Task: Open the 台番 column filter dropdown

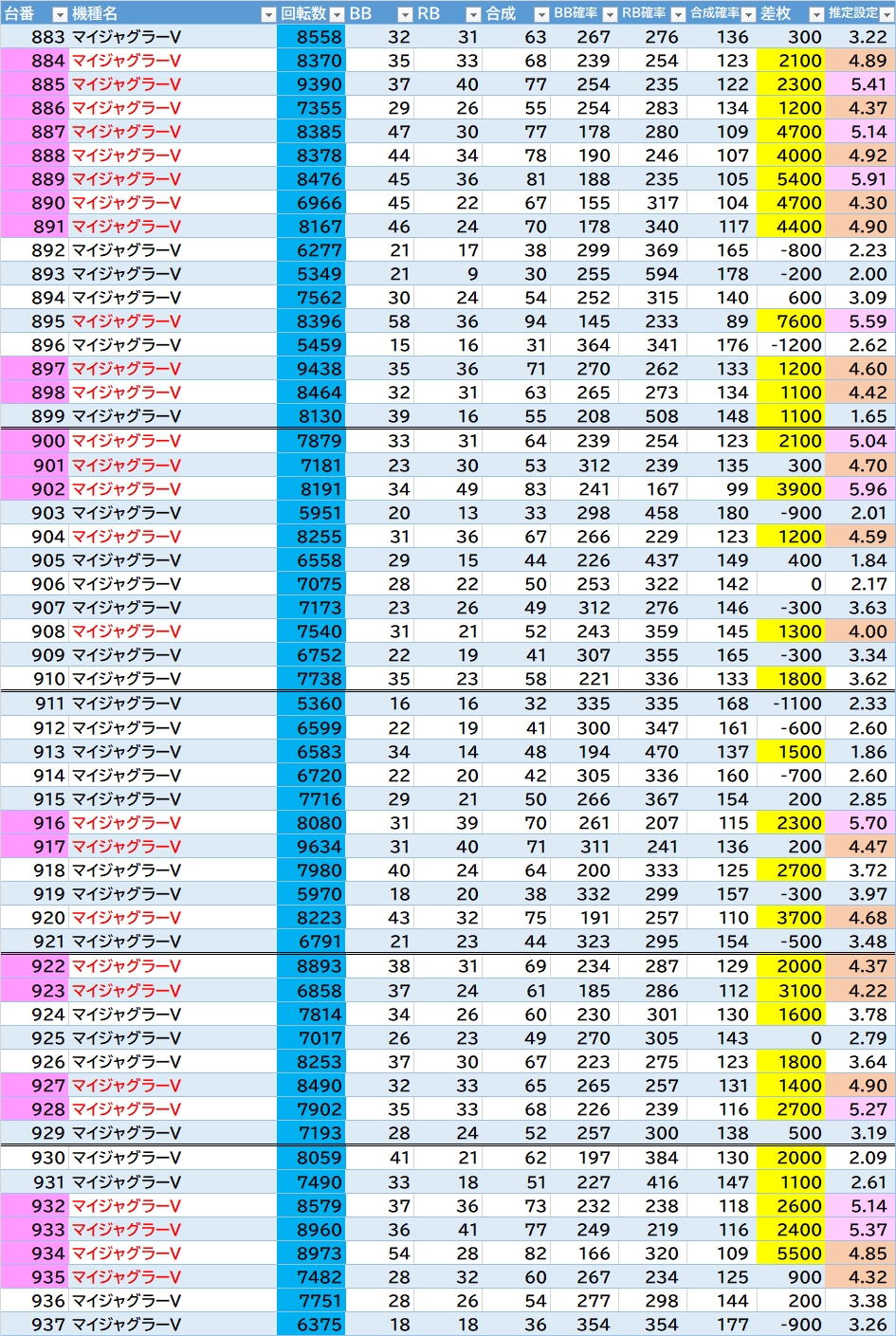Action: tap(60, 13)
